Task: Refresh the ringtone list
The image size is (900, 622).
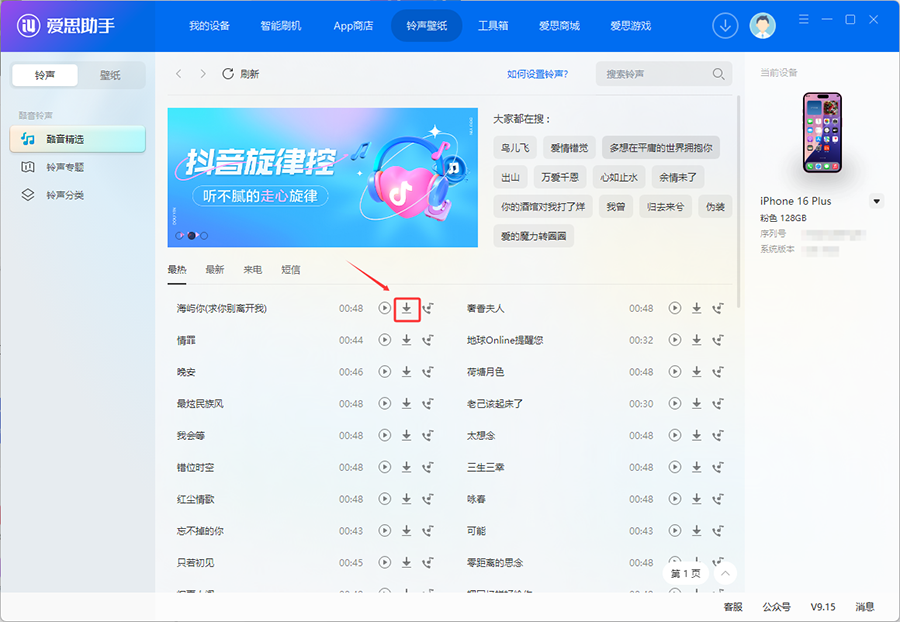Action: pos(240,73)
